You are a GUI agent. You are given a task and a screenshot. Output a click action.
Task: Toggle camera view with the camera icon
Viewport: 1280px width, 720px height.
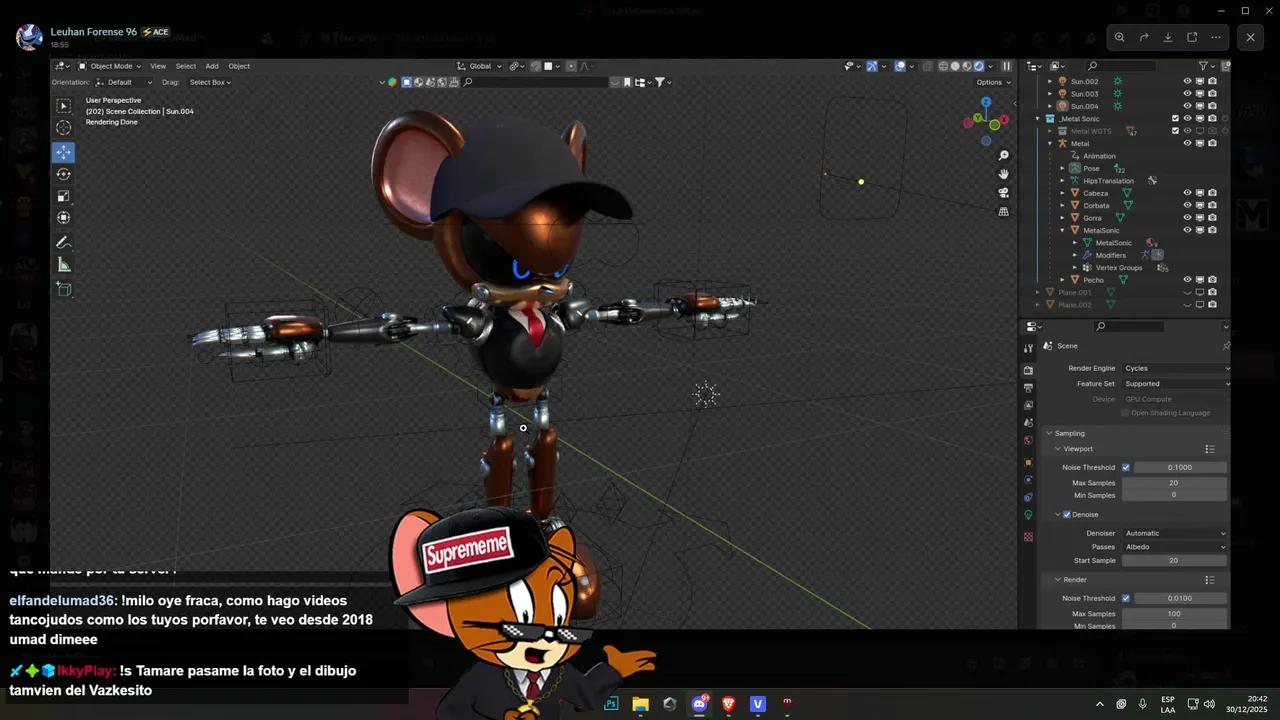pyautogui.click(x=1004, y=193)
